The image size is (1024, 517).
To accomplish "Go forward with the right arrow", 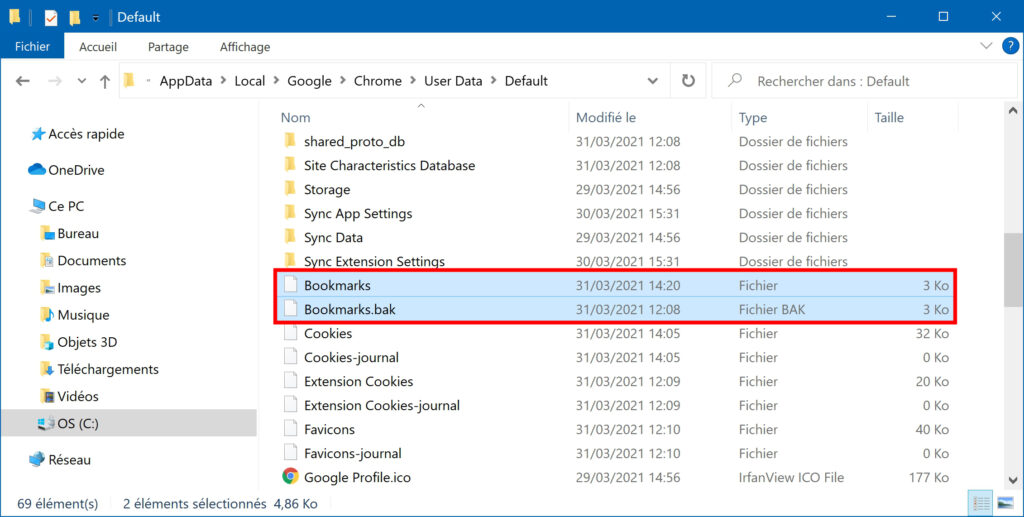I will pyautogui.click(x=55, y=81).
